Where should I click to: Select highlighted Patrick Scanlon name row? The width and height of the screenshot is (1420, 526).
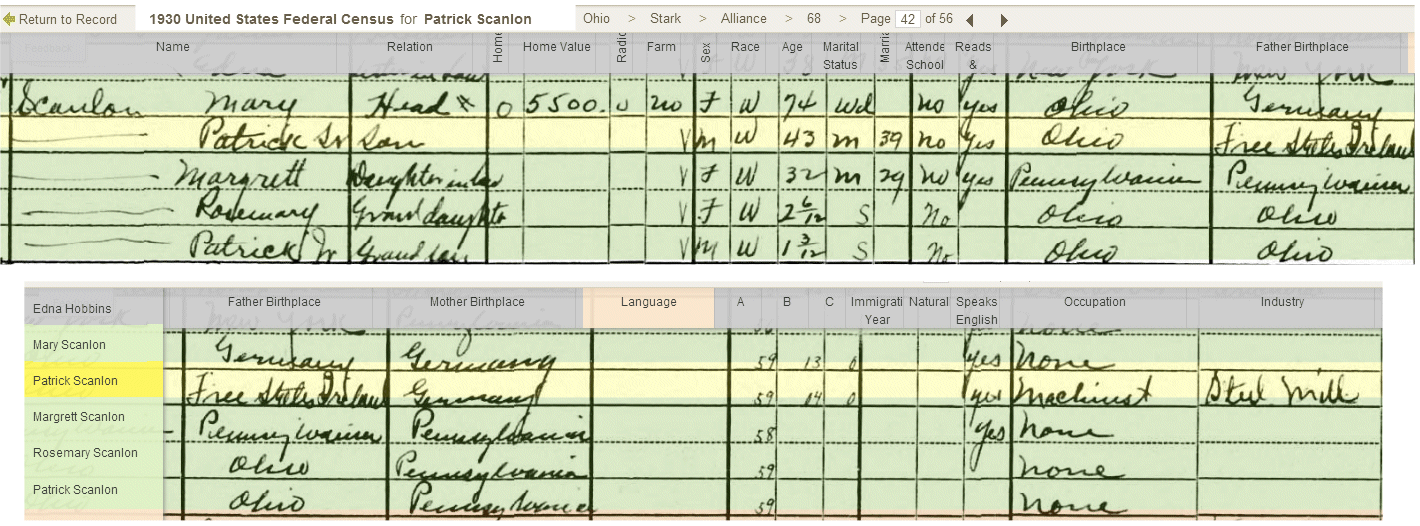75,381
